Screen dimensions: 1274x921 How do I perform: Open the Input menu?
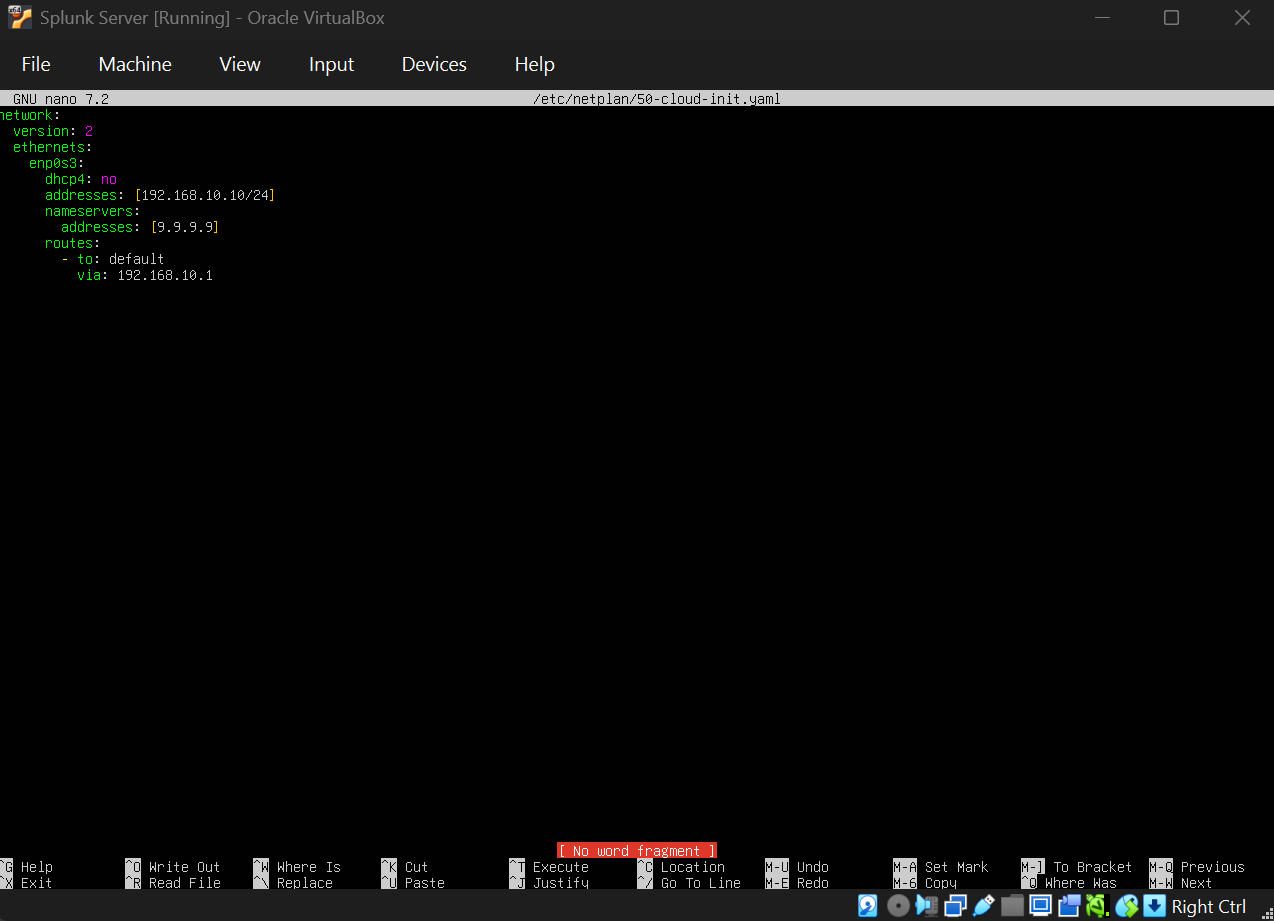point(331,64)
